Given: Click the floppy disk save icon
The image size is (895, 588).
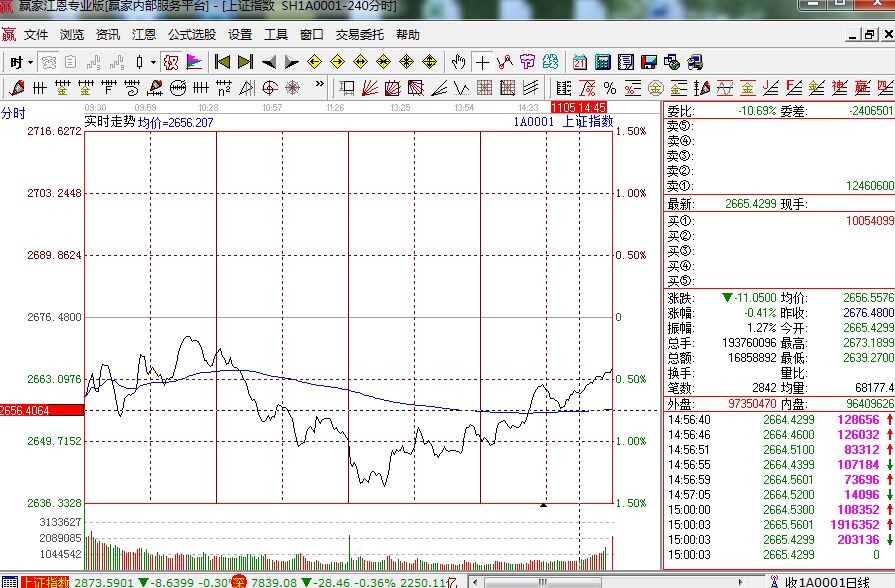Looking at the screenshot, I should pos(648,62).
